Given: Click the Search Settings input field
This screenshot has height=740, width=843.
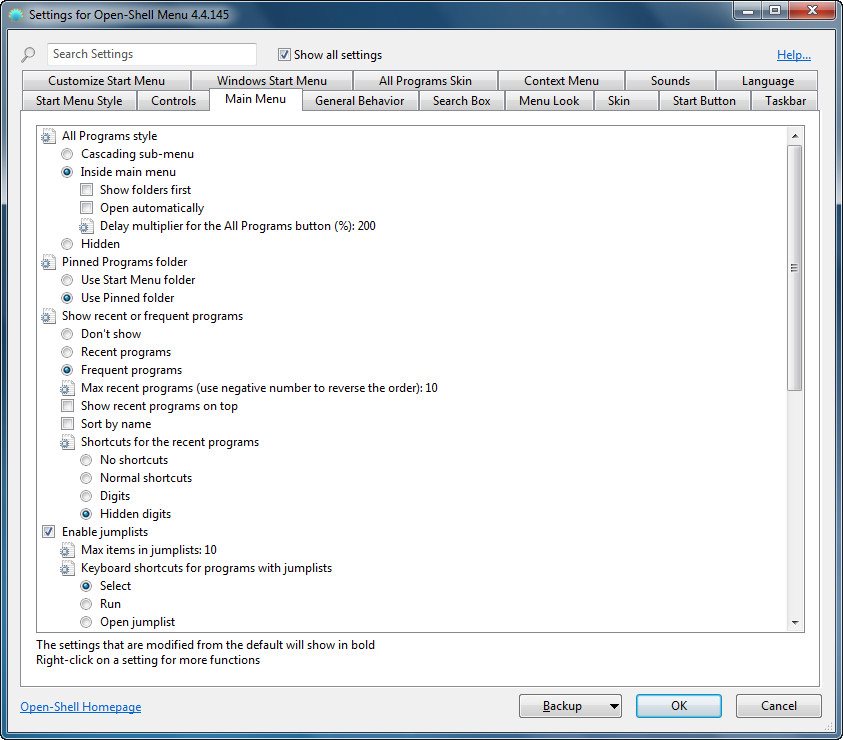Looking at the screenshot, I should [151, 55].
